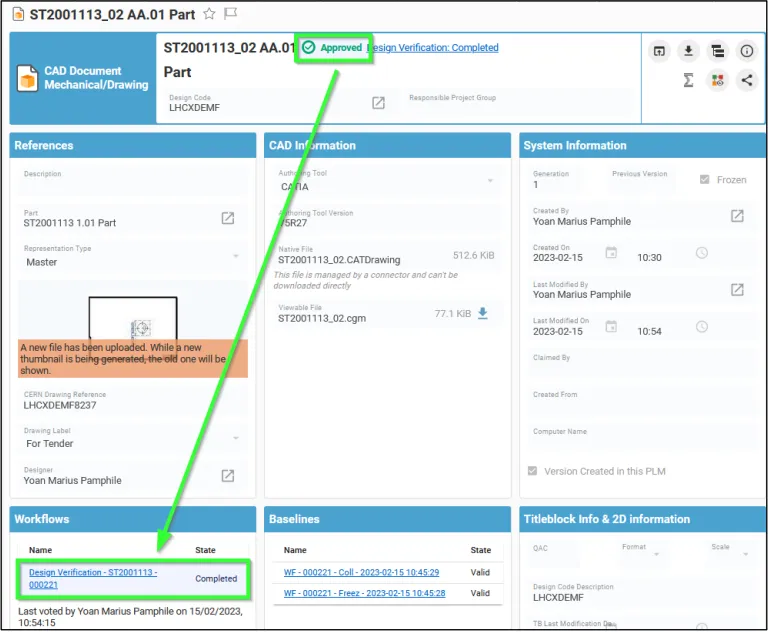
Task: Open the Last Modified By user link icon
Action: point(737,289)
